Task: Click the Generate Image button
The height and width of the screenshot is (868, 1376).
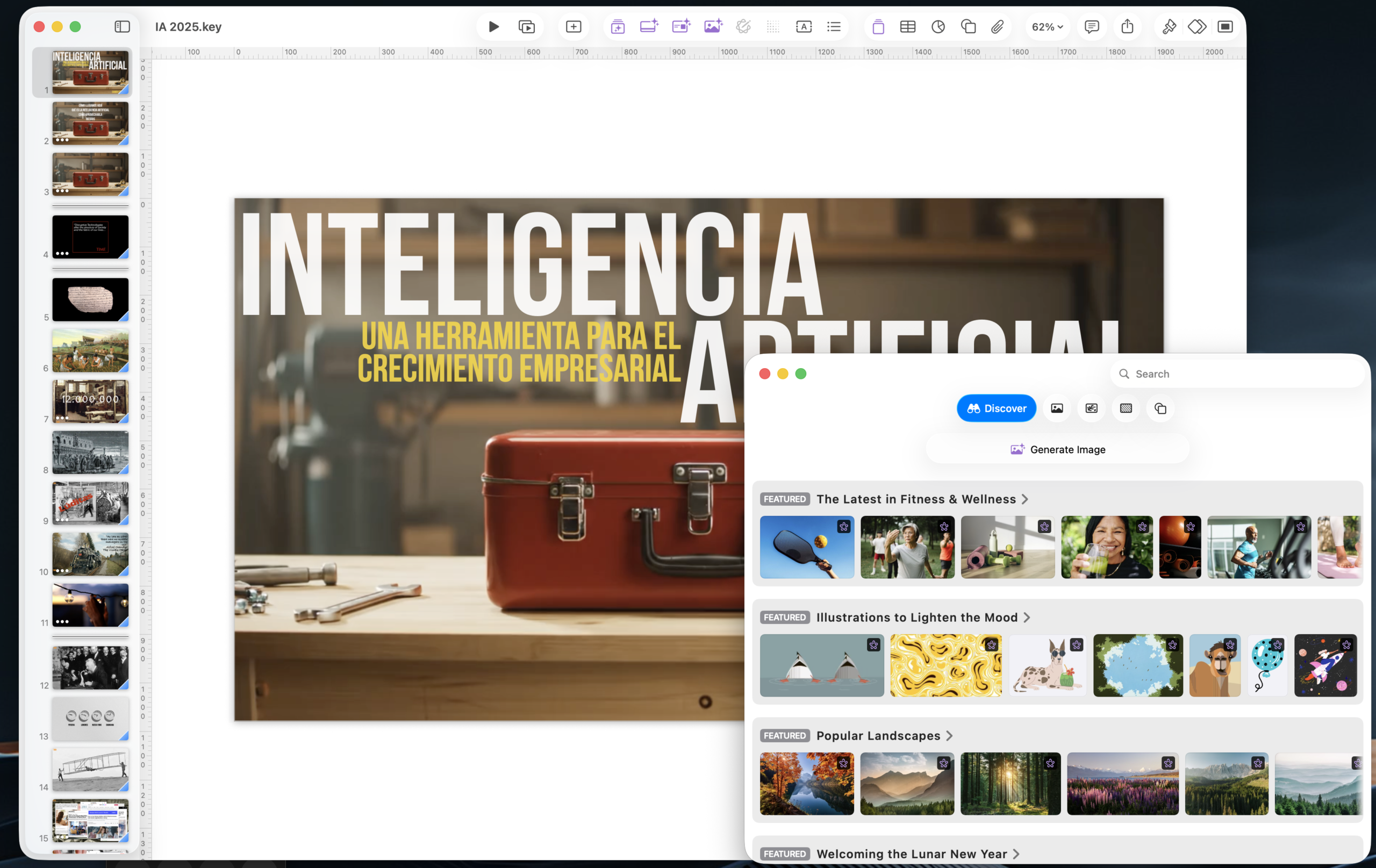Action: tap(1057, 449)
